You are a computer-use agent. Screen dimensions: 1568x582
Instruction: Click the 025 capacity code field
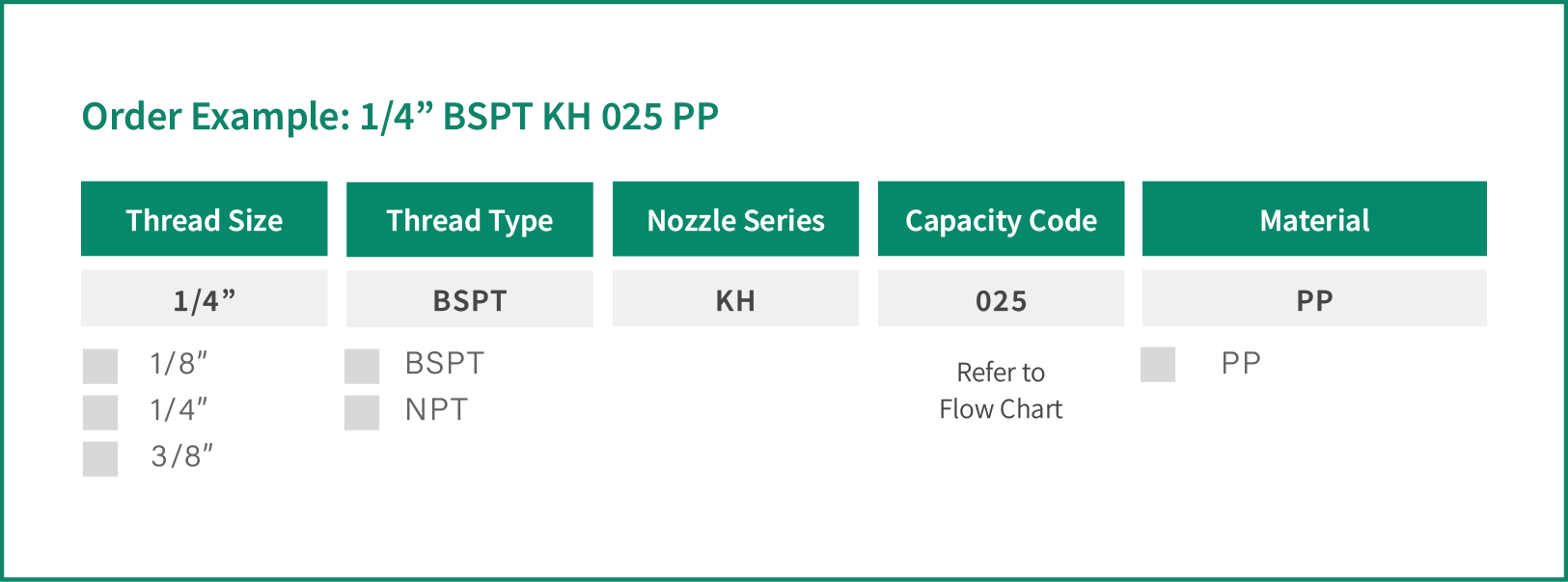pos(1001,298)
